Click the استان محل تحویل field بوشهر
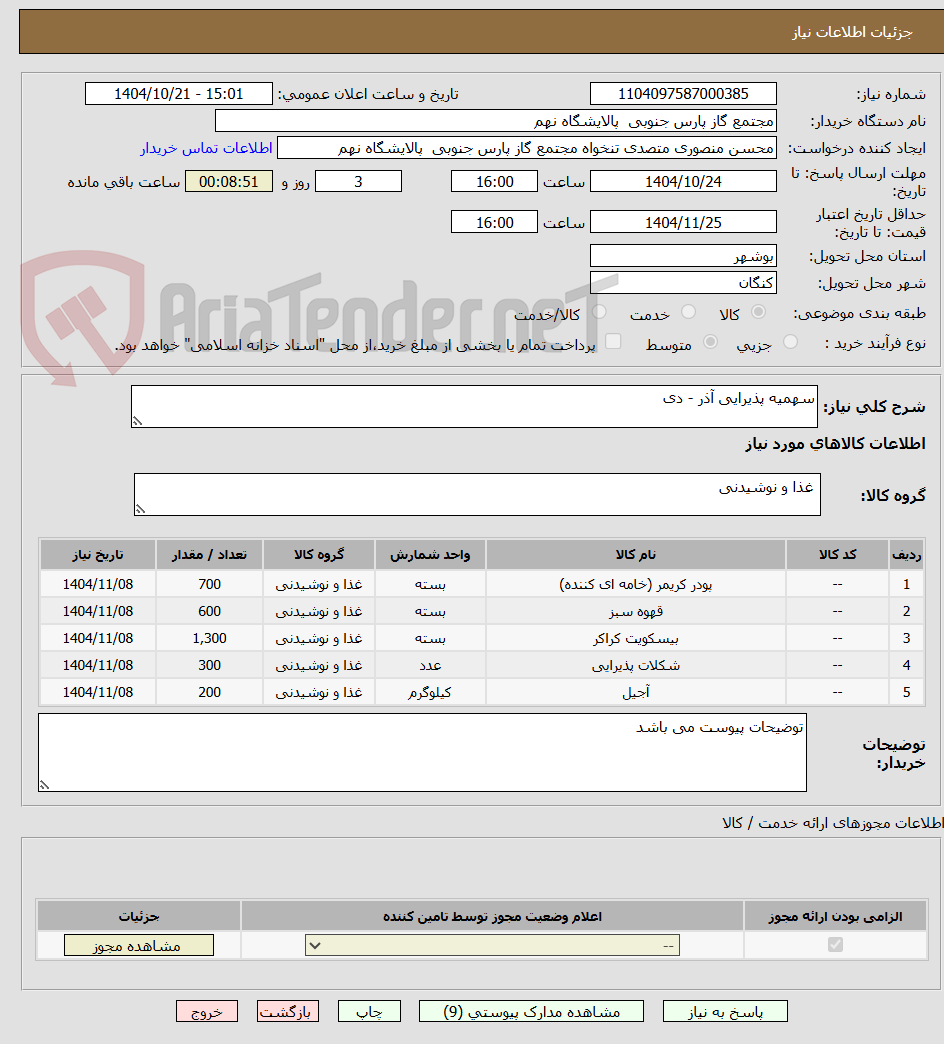 tap(683, 256)
